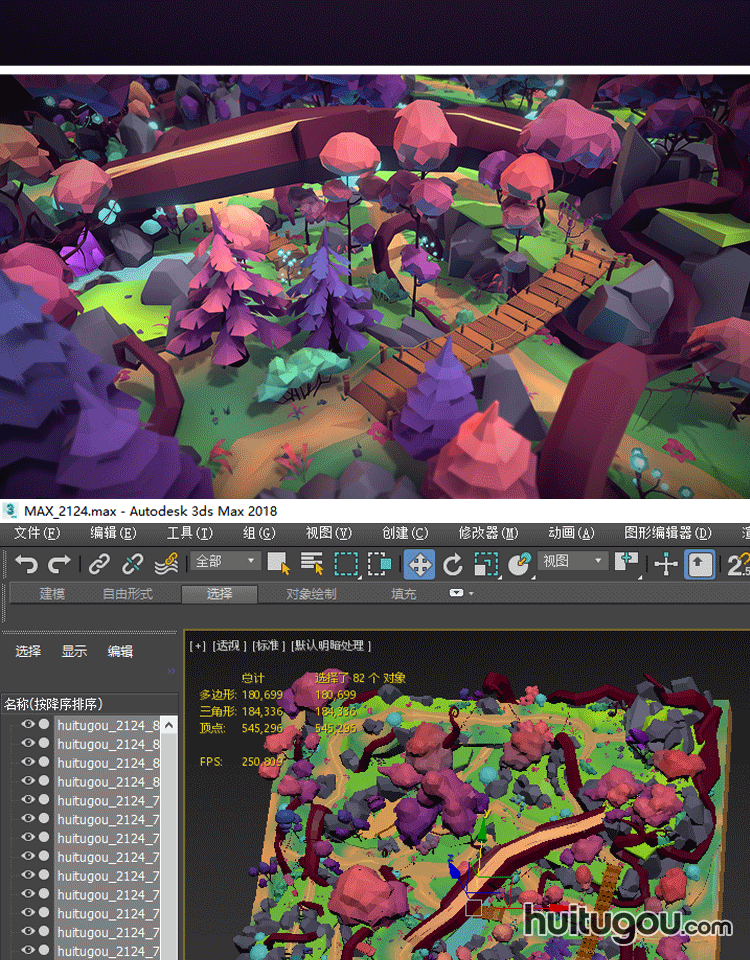Click the 显示 scene explorer menu

coord(74,651)
